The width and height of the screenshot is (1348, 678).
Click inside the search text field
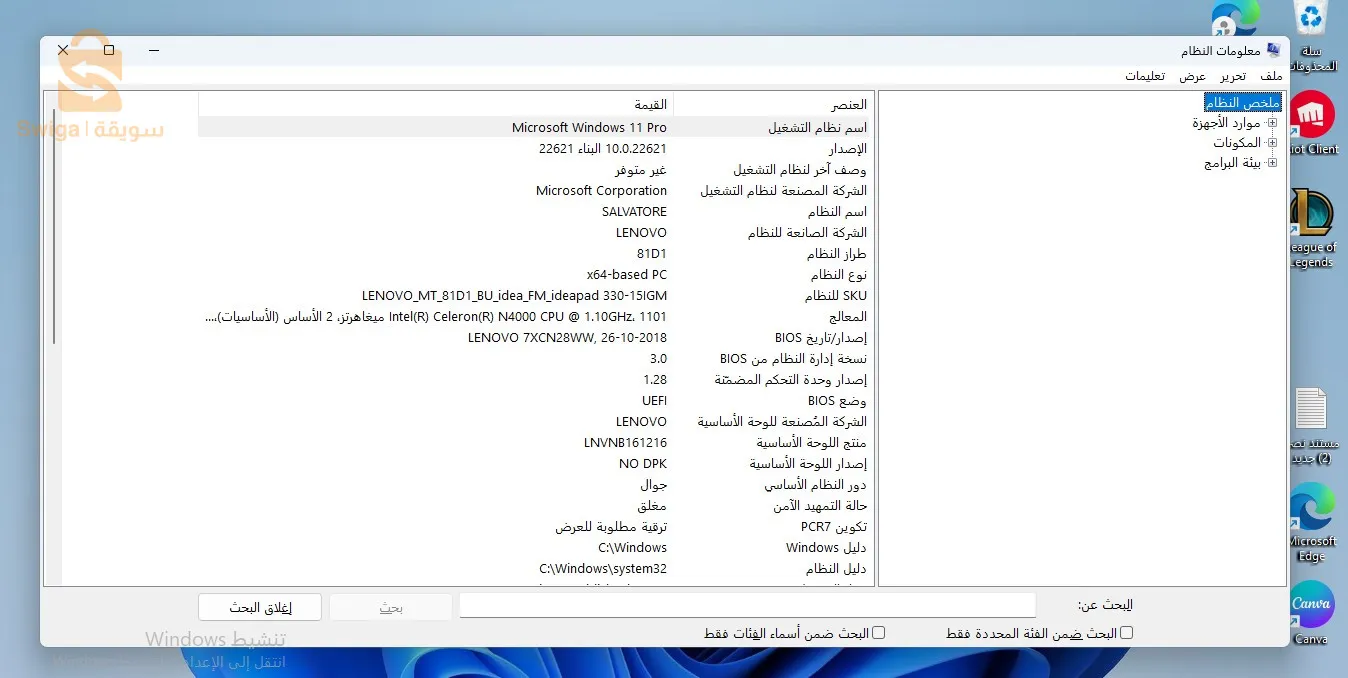coord(747,604)
